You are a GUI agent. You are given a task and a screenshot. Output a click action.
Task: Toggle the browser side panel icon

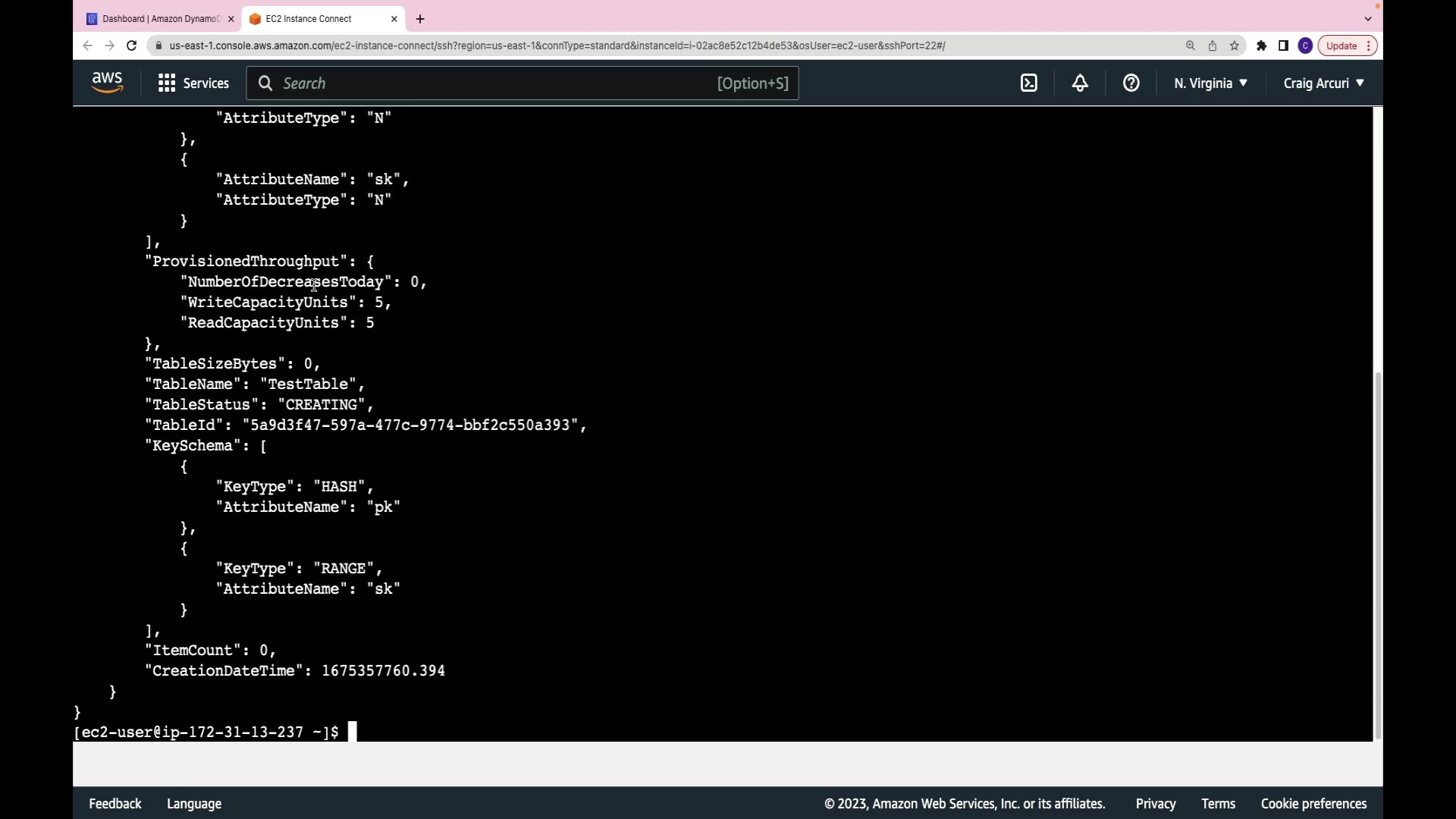[x=1283, y=45]
